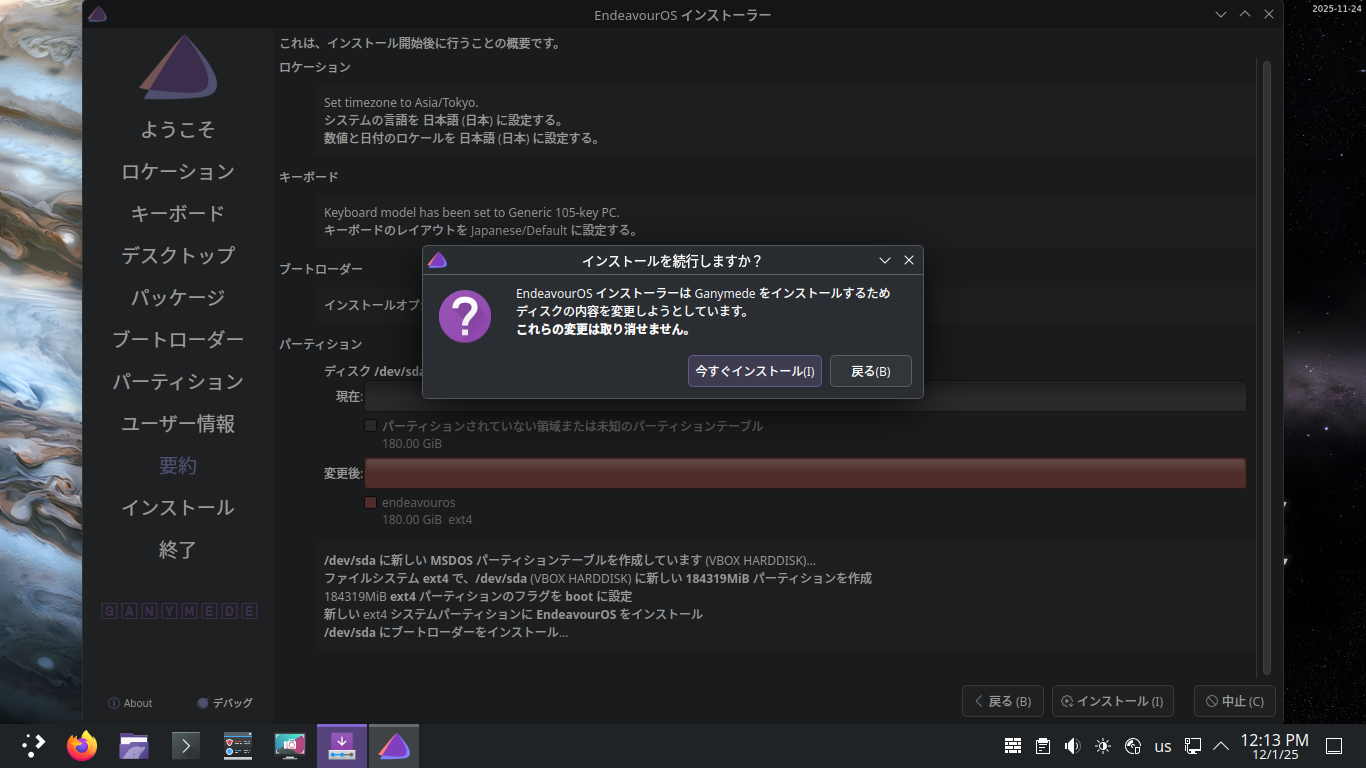Launch the screenshot tool from the taskbar

[x=290, y=746]
